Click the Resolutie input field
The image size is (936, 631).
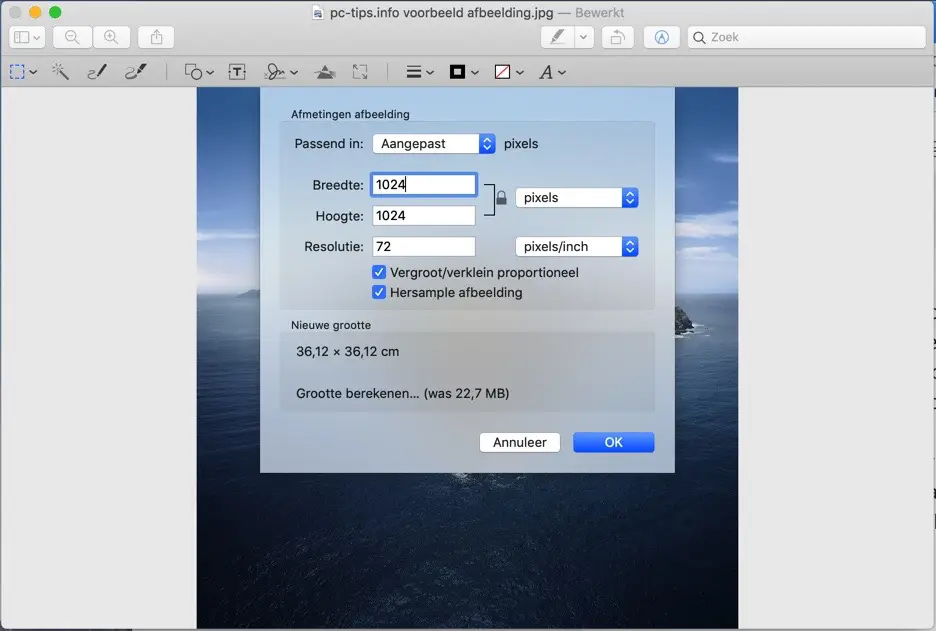[x=424, y=247]
